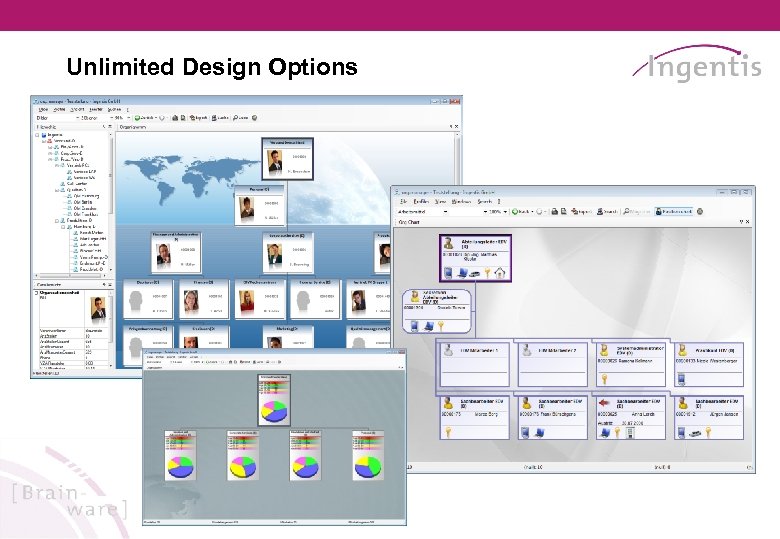The image size is (780, 539).
Task: Click green Back button in Org Chart window
Action: tap(521, 211)
